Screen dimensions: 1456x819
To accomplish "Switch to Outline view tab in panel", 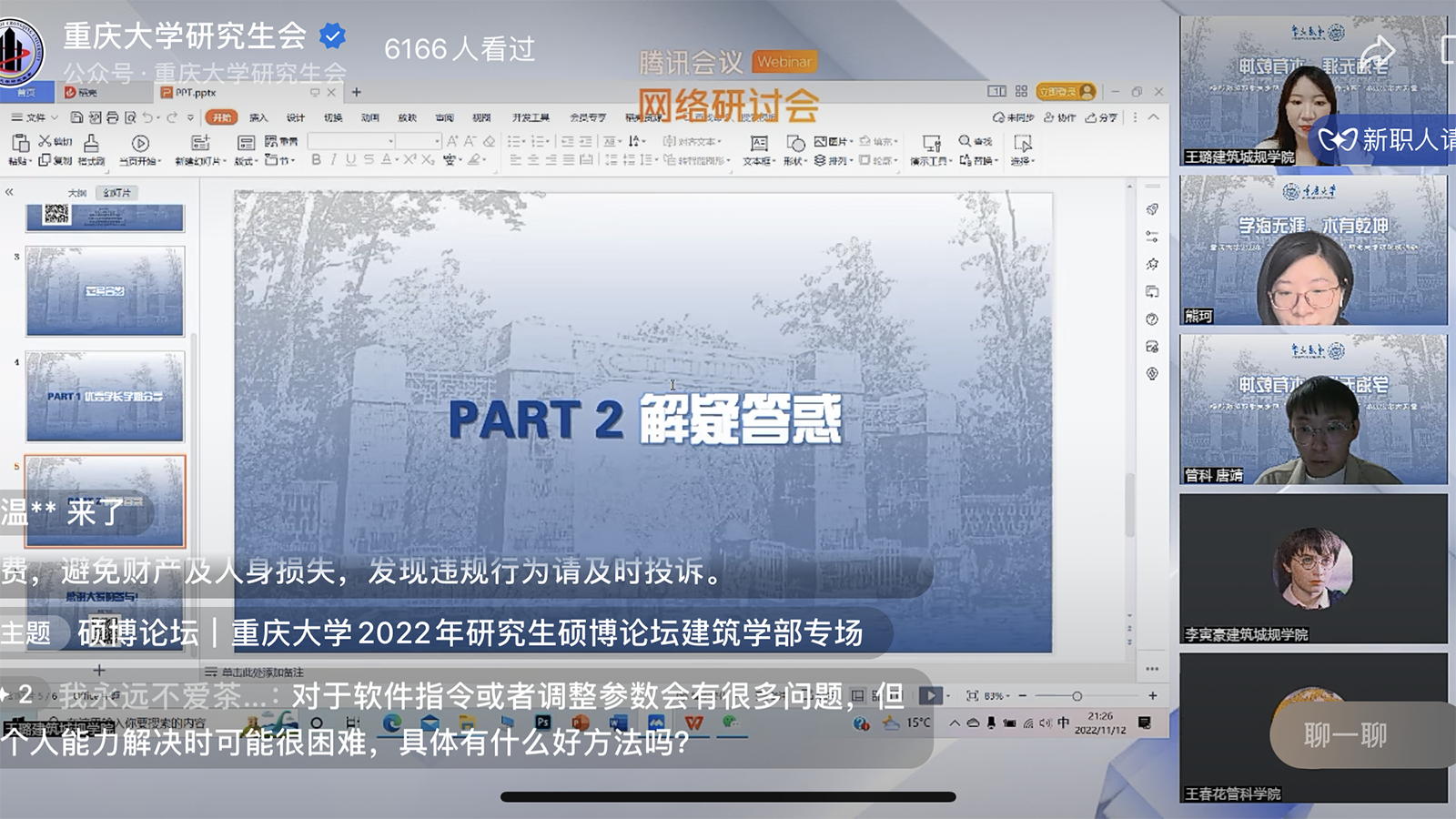I will pos(77,193).
